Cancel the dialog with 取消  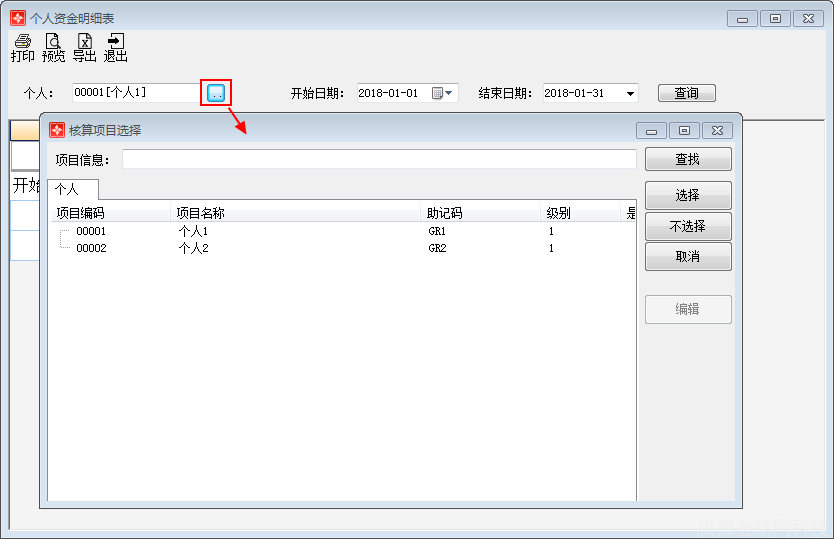[688, 257]
